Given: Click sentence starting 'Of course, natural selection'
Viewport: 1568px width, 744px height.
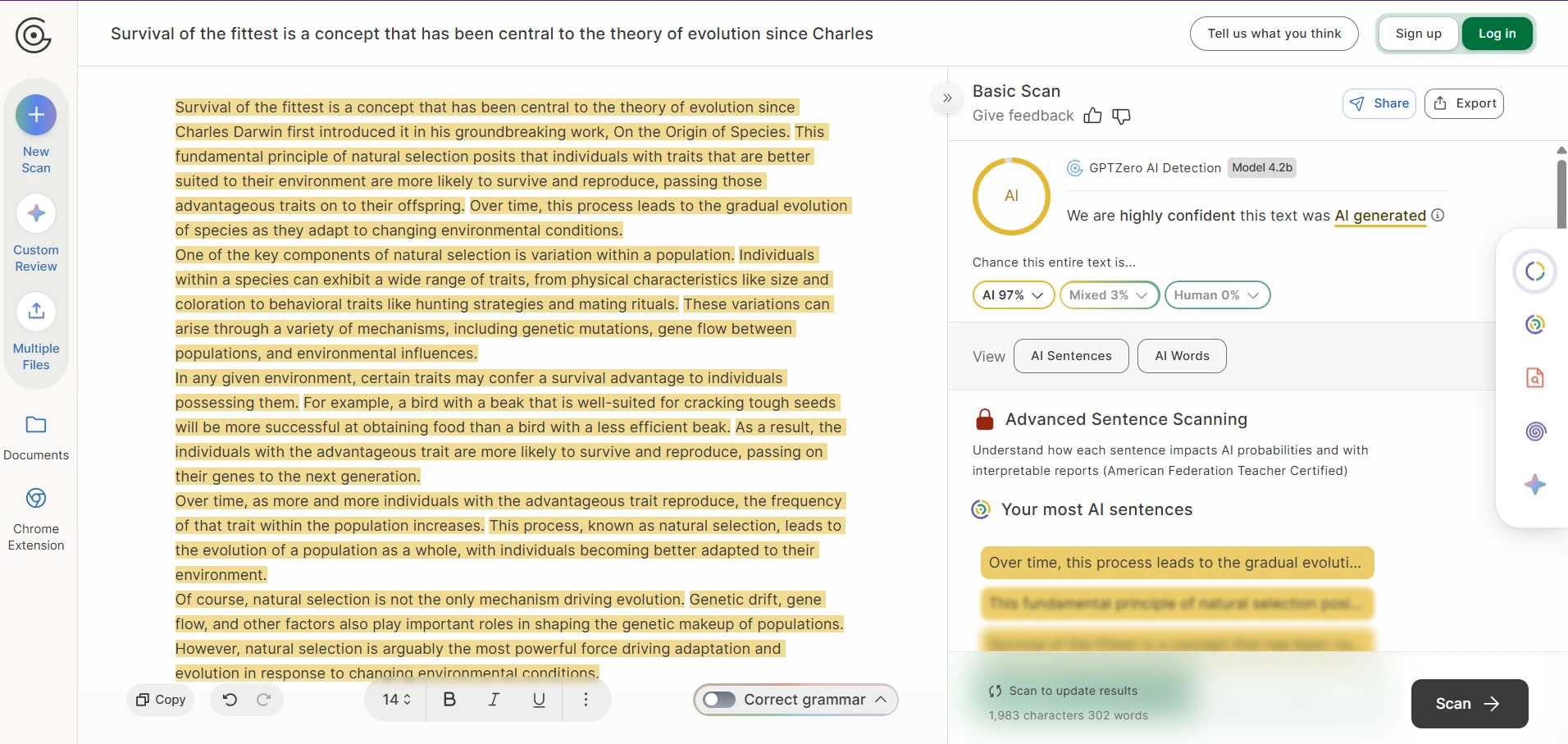Looking at the screenshot, I should point(429,600).
